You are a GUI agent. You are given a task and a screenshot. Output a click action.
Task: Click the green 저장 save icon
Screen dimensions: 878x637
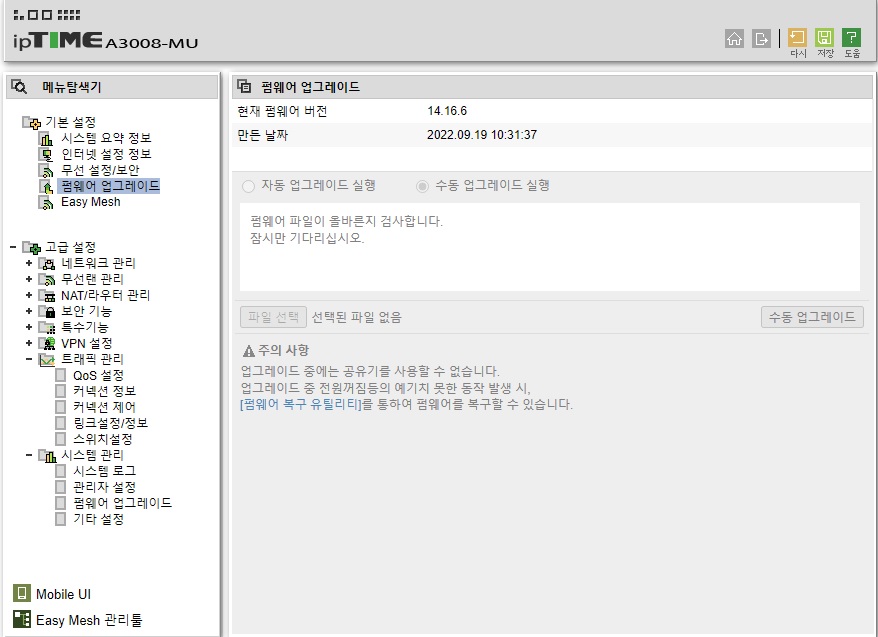pos(824,38)
